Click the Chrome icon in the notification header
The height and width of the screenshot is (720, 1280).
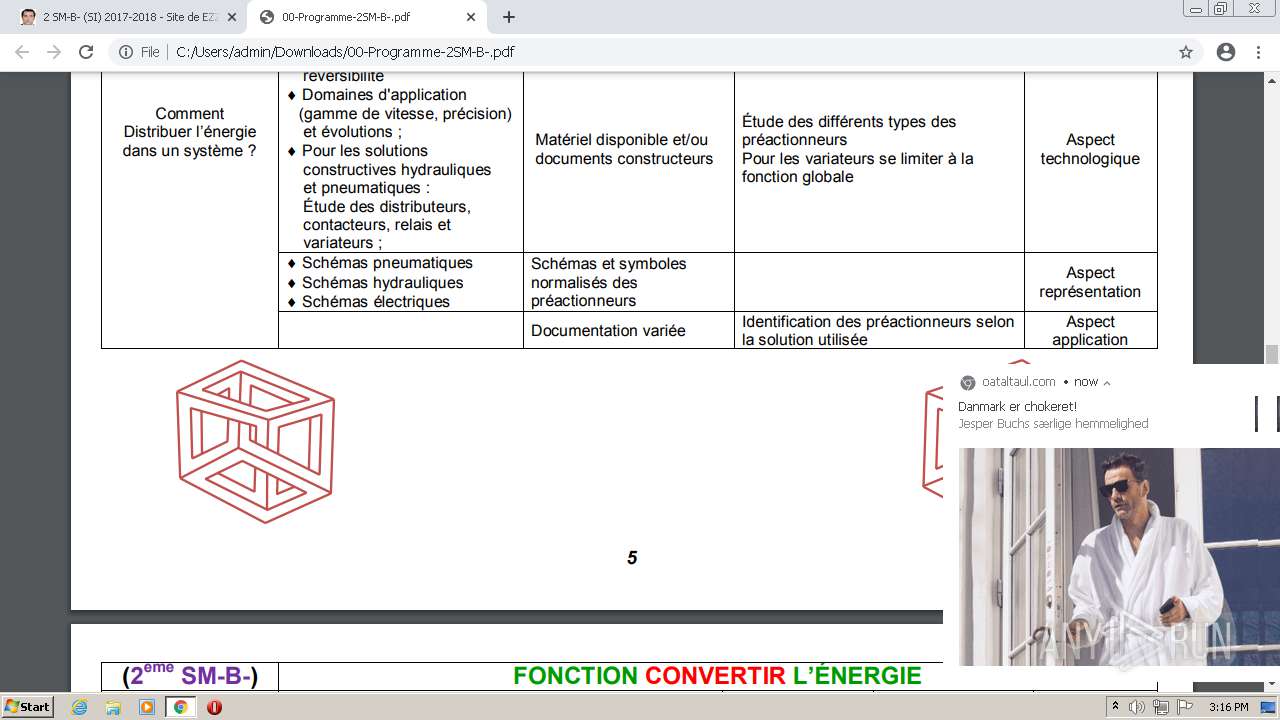click(x=967, y=382)
